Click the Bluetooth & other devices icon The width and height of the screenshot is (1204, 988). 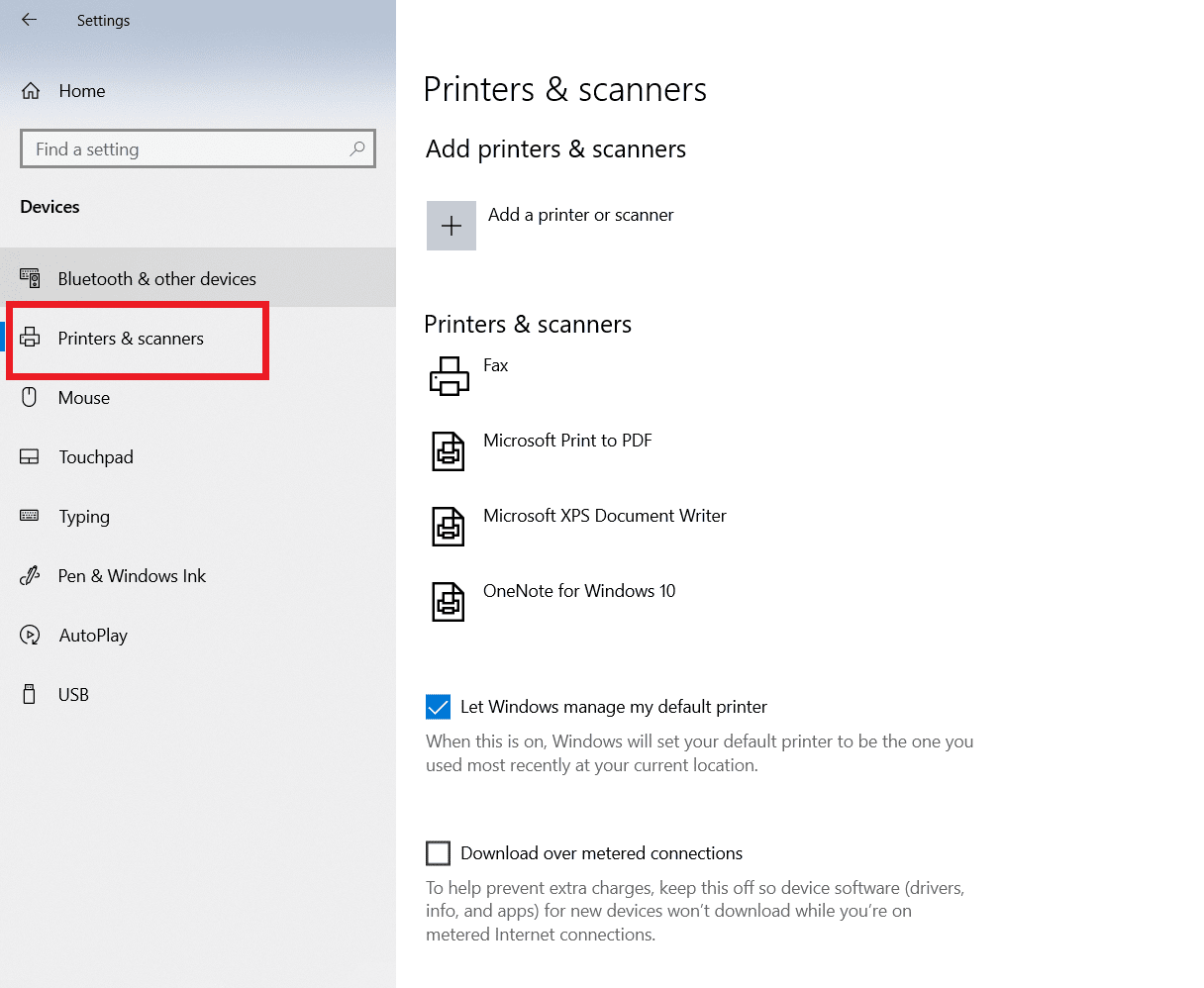30,278
